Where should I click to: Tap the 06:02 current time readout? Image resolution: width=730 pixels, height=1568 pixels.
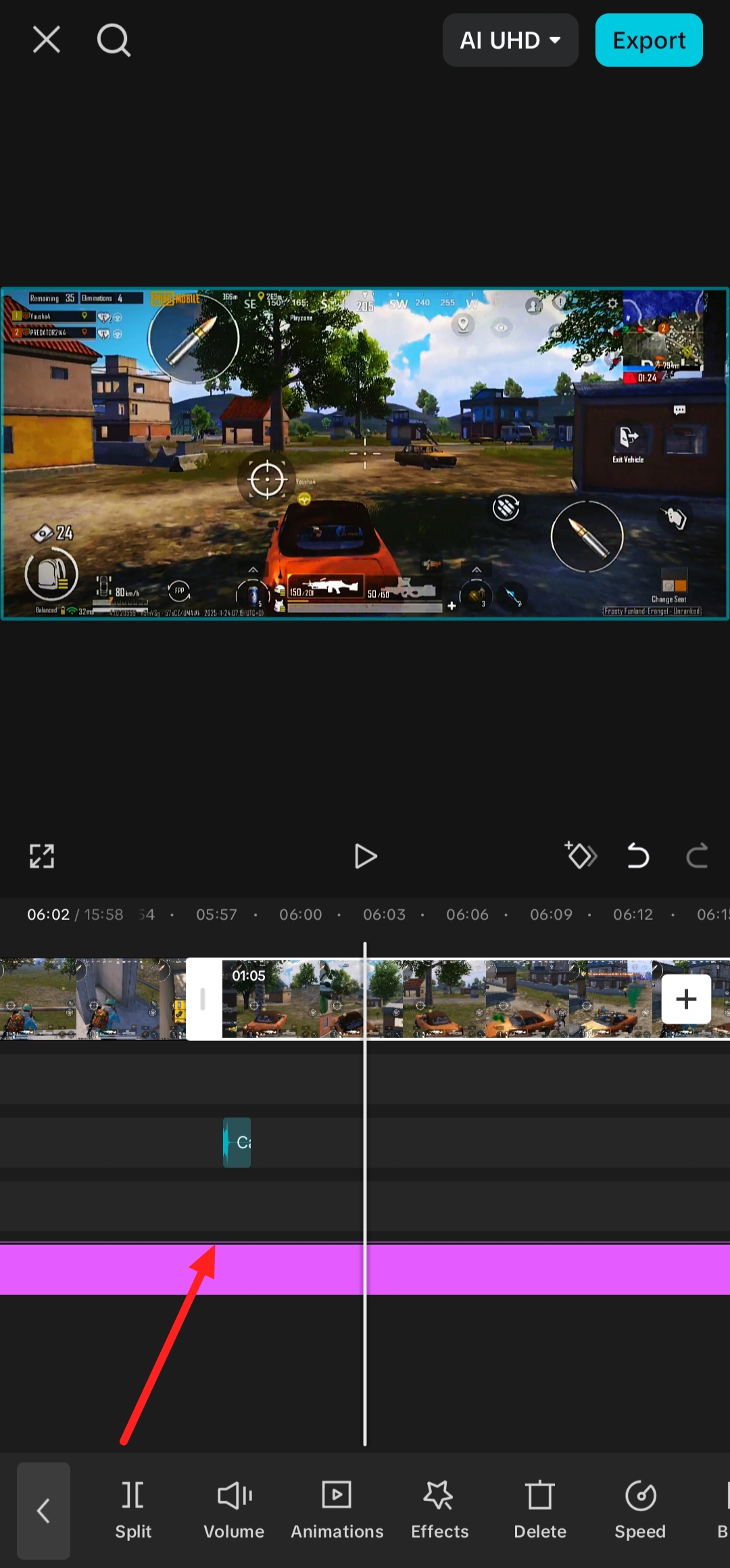48,914
